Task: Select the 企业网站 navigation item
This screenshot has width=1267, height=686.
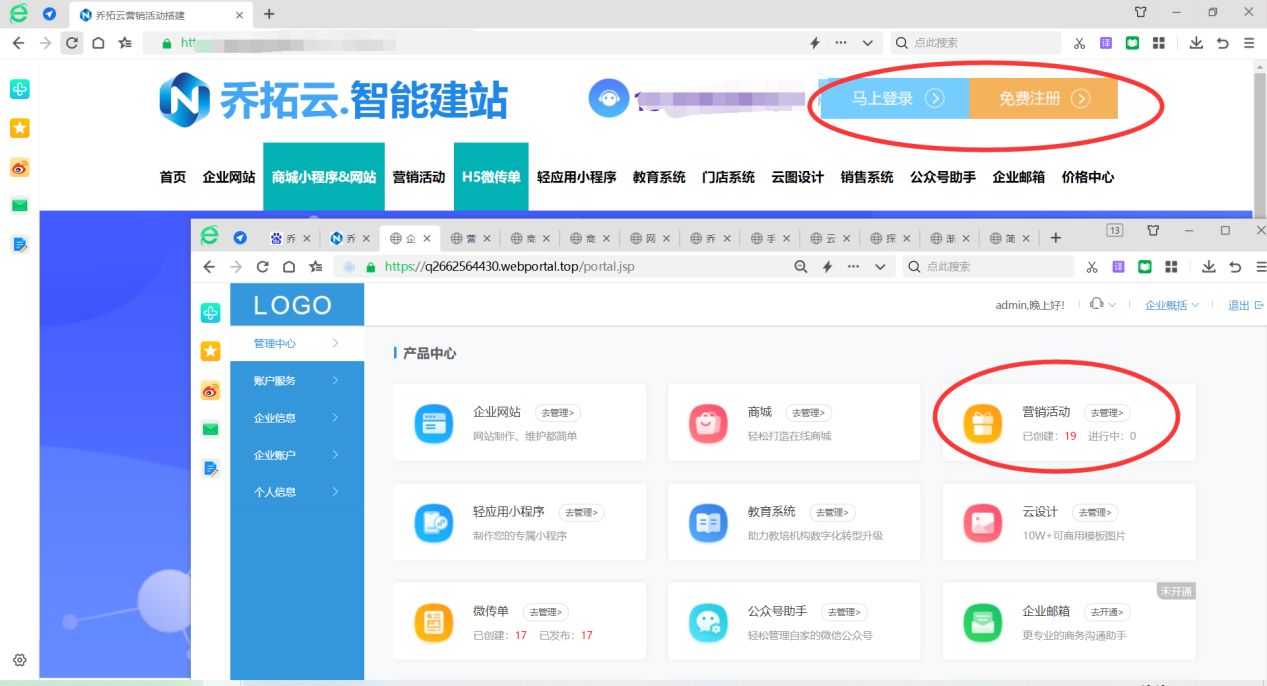Action: pos(229,177)
